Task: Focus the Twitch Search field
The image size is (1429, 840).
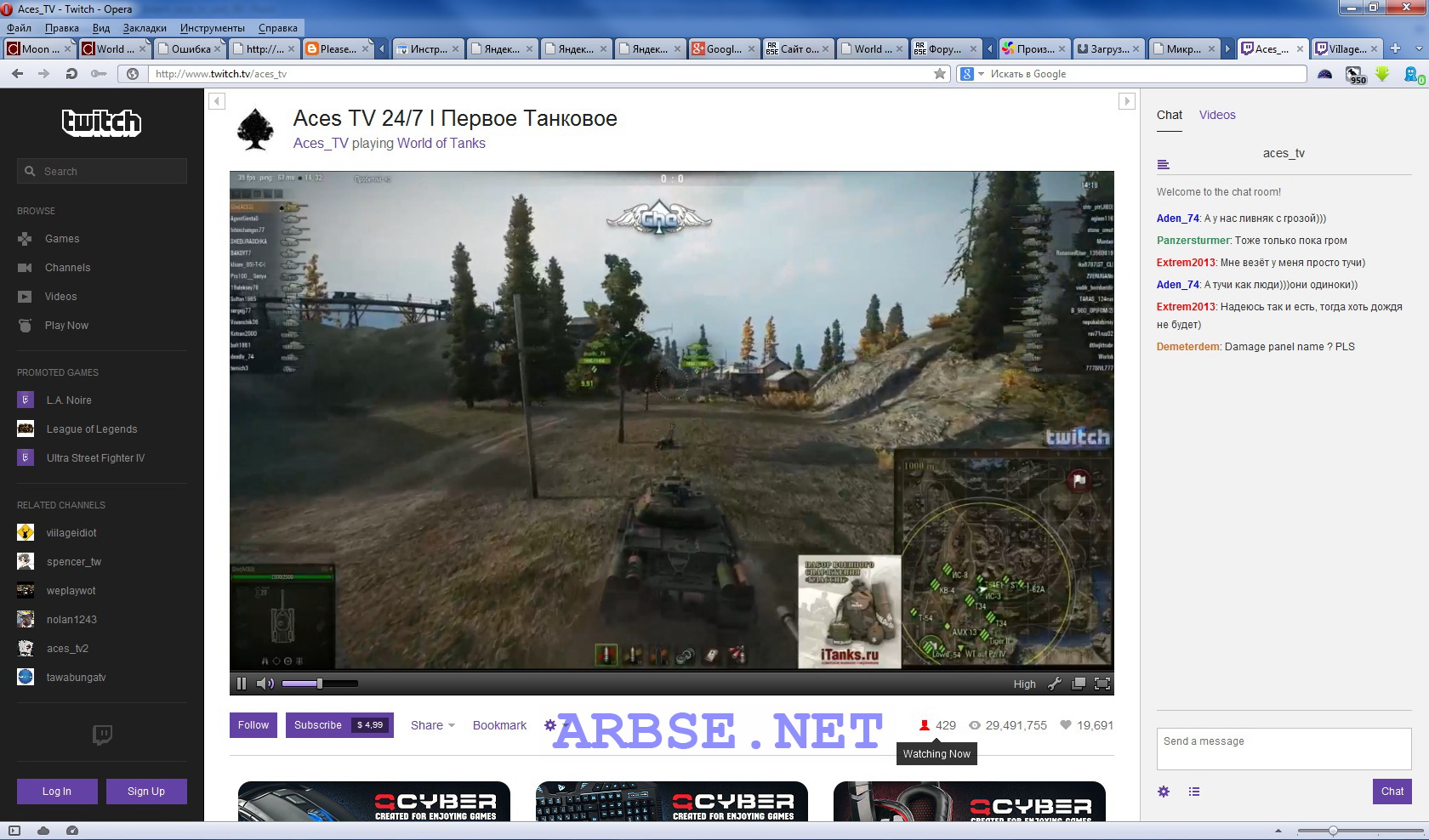Action: pos(102,171)
